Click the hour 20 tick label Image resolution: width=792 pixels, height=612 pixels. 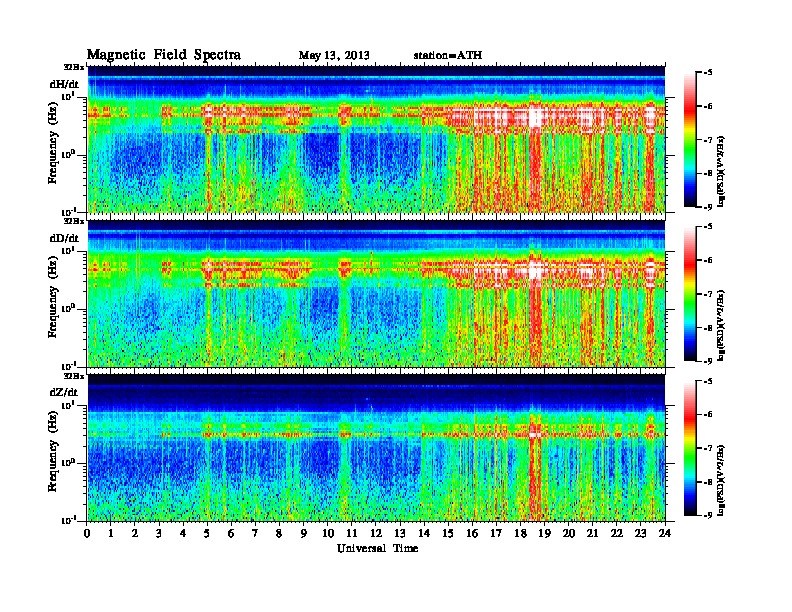tap(569, 533)
